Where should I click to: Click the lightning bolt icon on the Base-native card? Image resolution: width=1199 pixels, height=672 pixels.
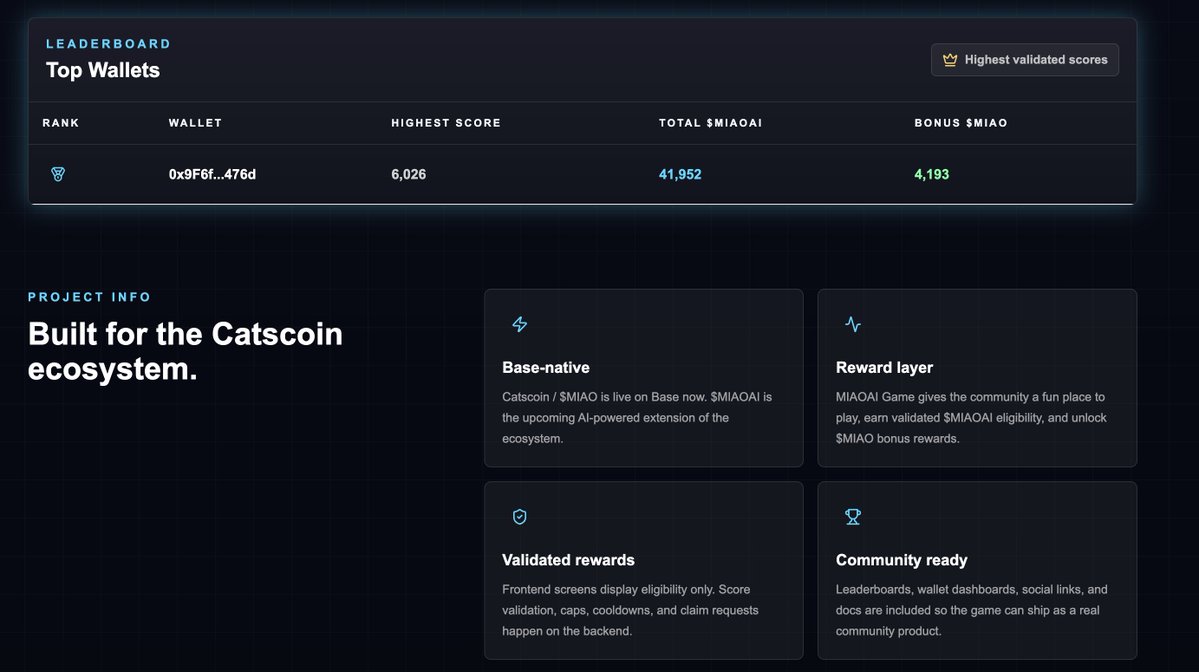[520, 324]
